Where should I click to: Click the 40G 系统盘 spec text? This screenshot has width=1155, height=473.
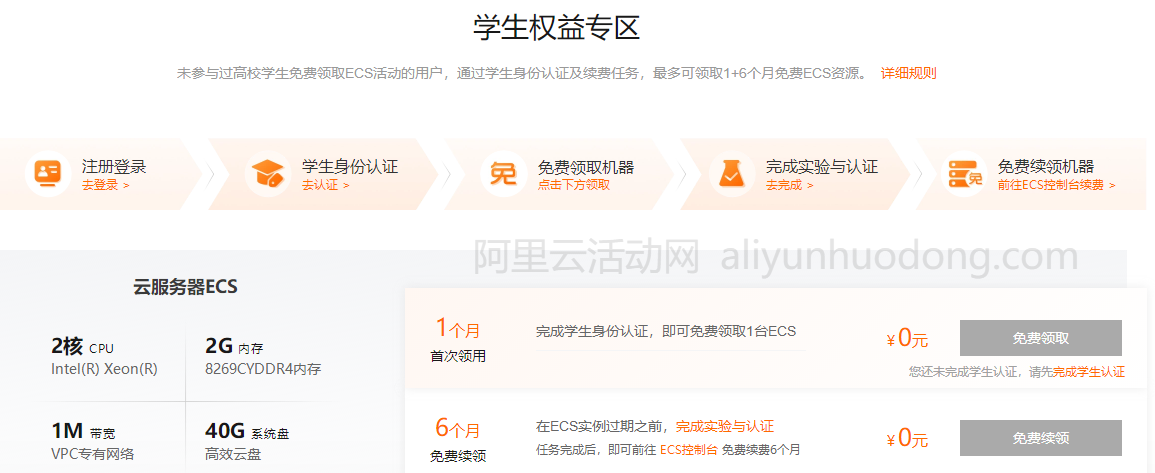(247, 431)
